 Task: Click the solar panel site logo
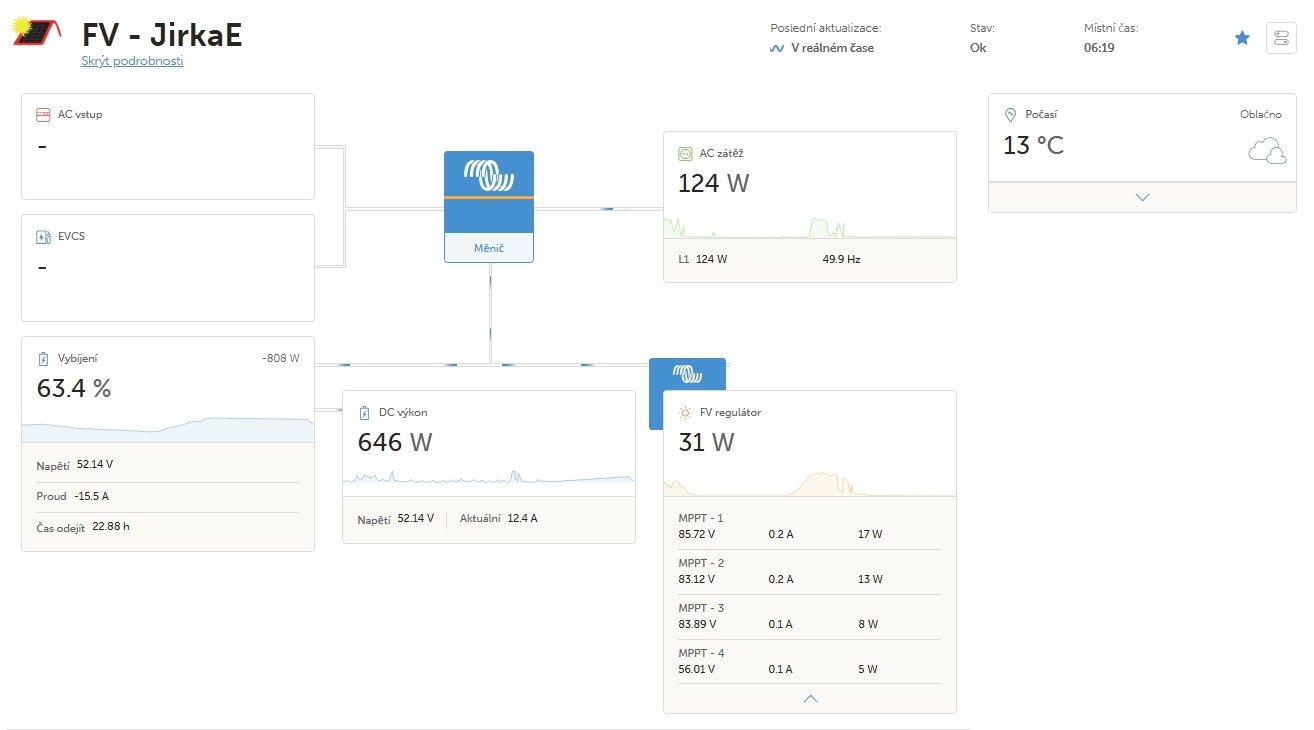[x=35, y=33]
